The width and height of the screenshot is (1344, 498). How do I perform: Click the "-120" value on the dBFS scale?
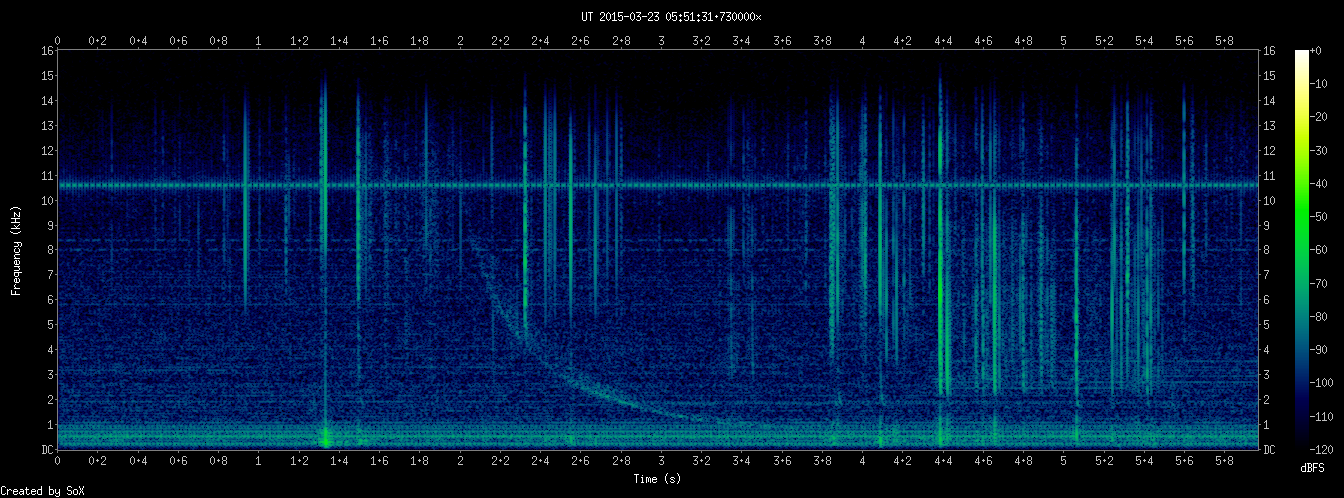[1322, 450]
